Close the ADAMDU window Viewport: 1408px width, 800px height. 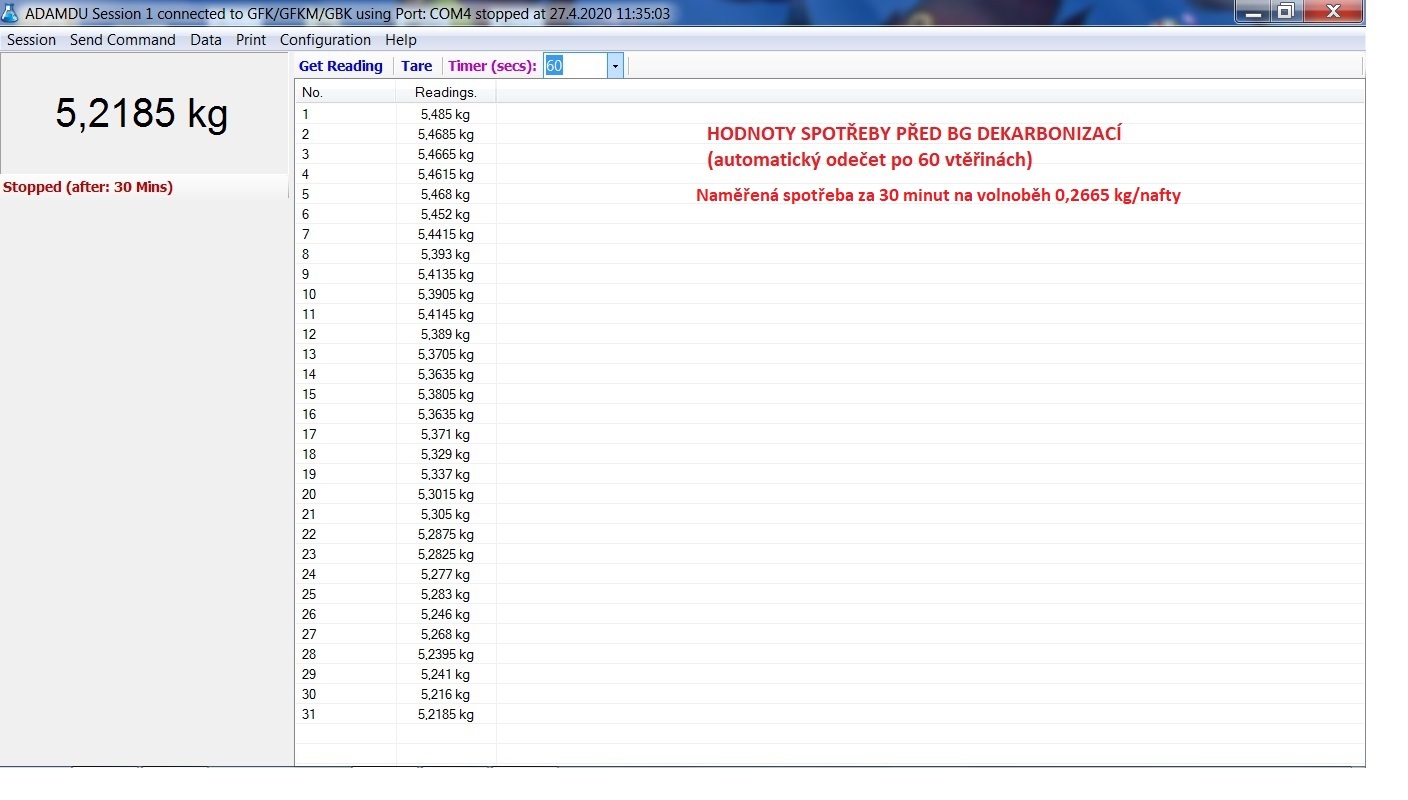pyautogui.click(x=1333, y=11)
